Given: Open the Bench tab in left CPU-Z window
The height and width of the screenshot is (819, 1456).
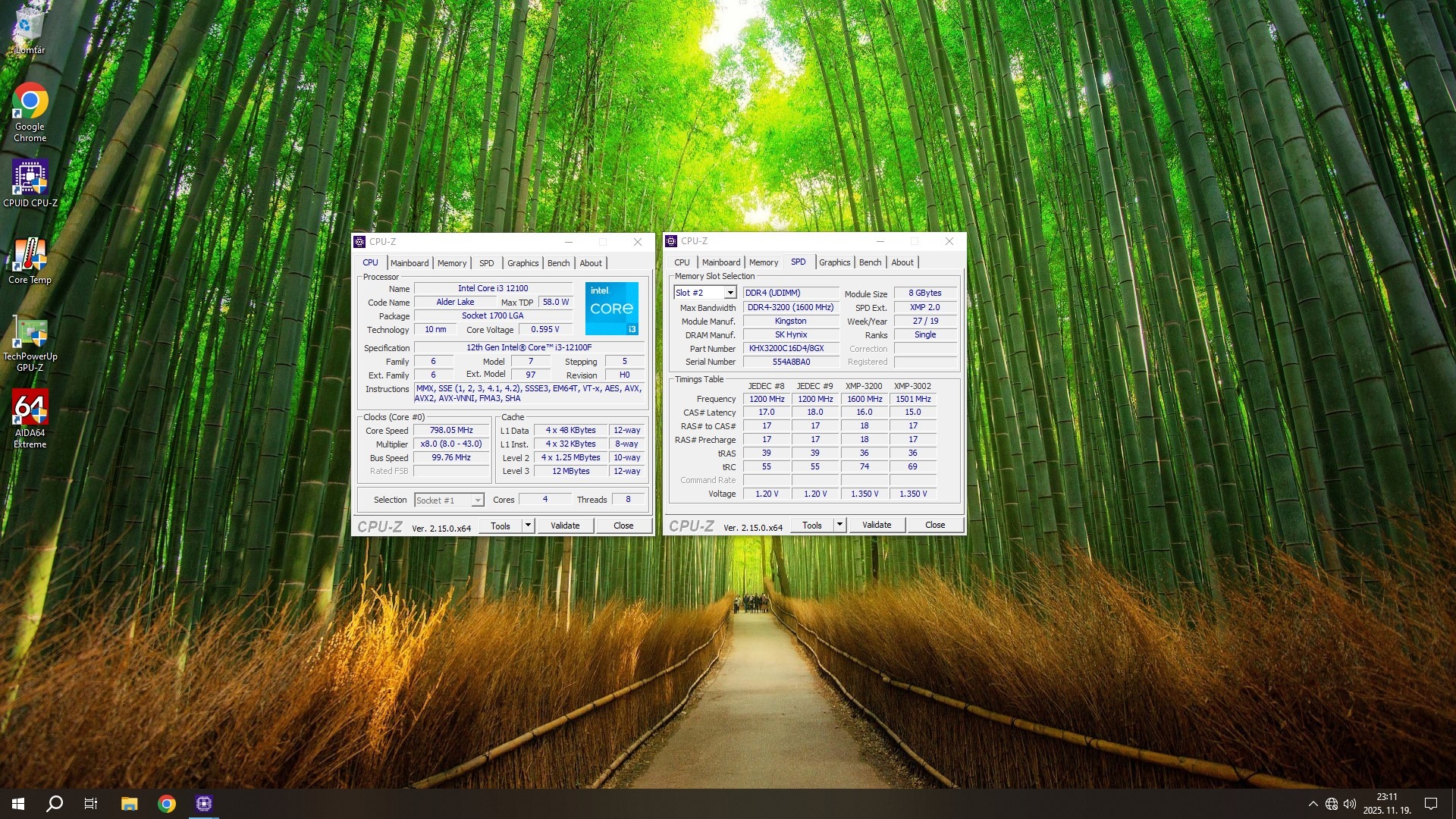Looking at the screenshot, I should [558, 263].
